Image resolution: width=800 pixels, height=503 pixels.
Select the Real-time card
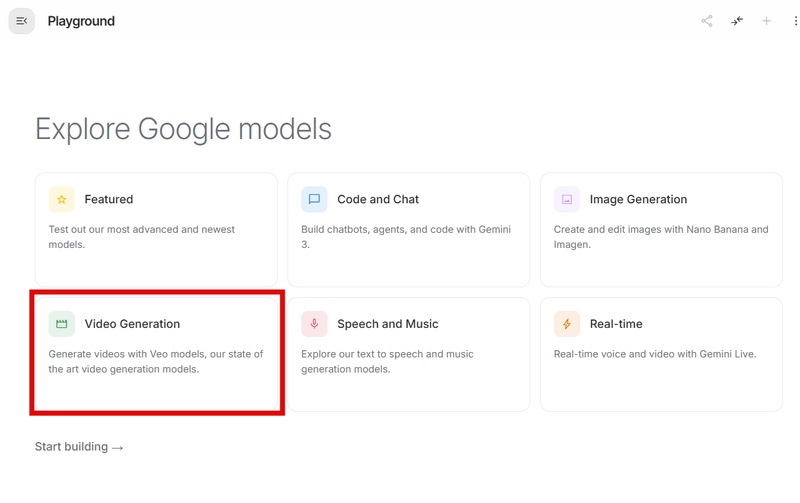point(661,354)
